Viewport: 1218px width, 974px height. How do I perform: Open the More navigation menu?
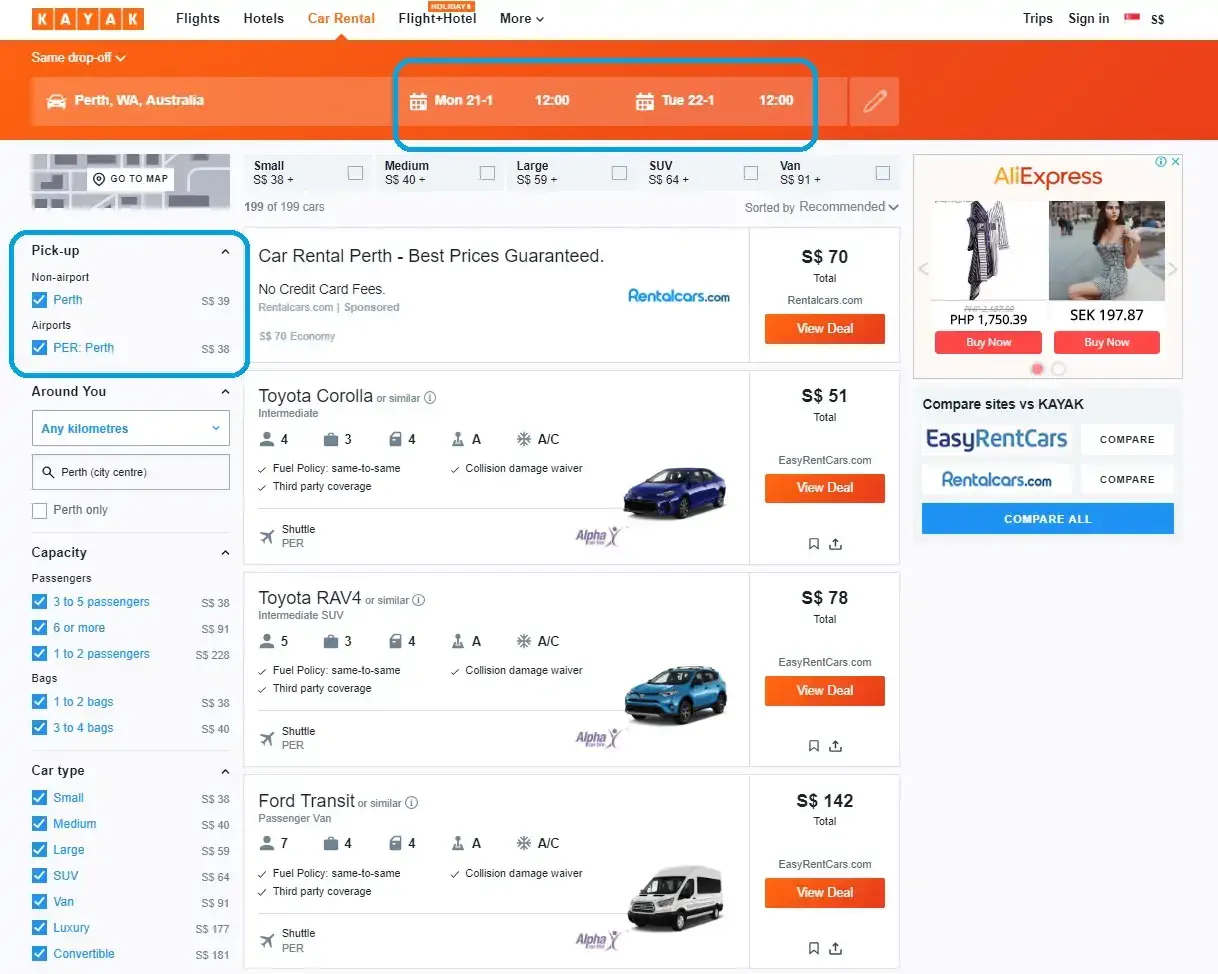pos(522,18)
